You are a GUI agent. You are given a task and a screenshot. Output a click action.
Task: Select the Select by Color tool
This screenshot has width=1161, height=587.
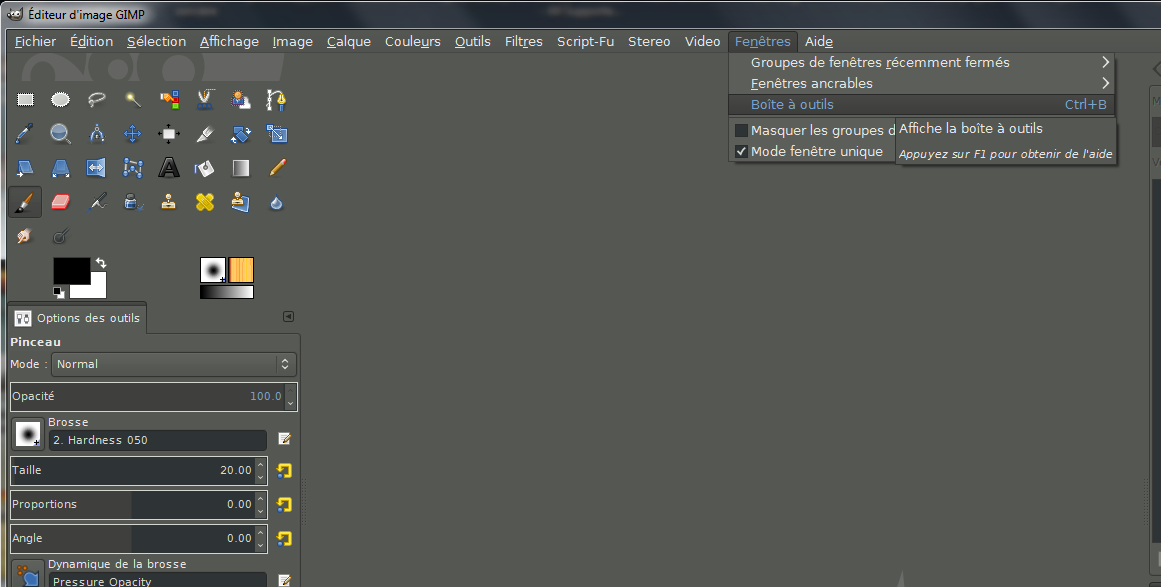click(169, 100)
